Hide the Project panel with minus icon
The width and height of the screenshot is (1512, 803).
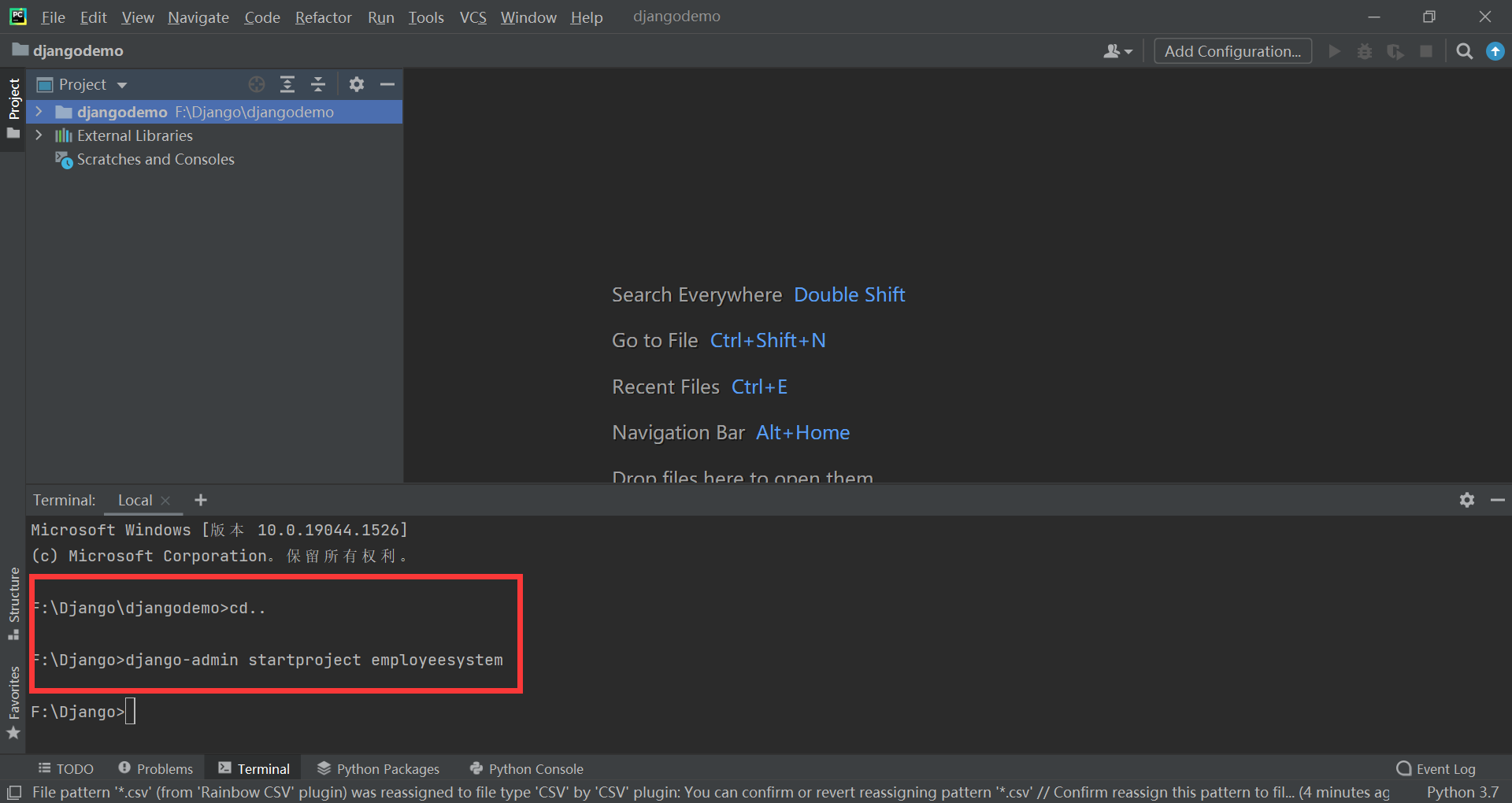tap(387, 84)
